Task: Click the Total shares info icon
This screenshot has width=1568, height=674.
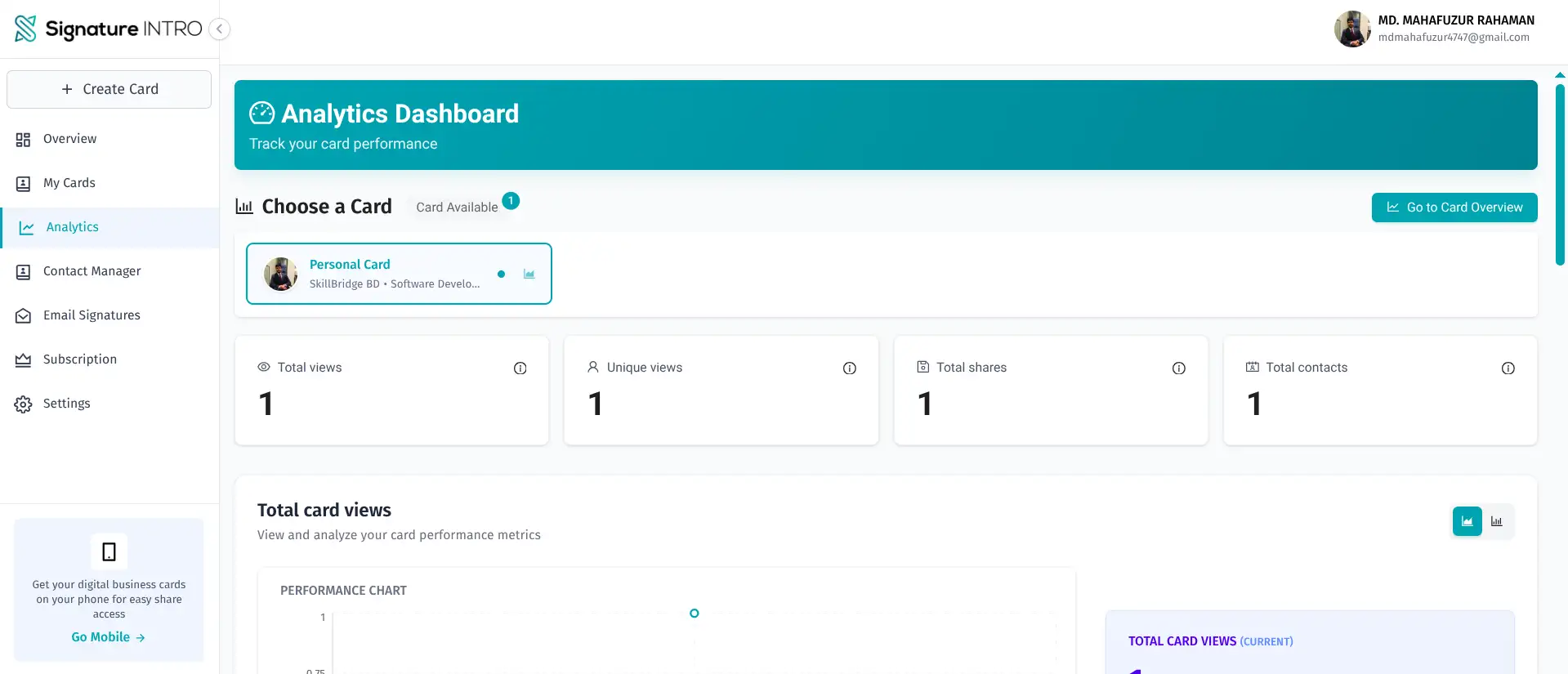Action: pyautogui.click(x=1178, y=368)
